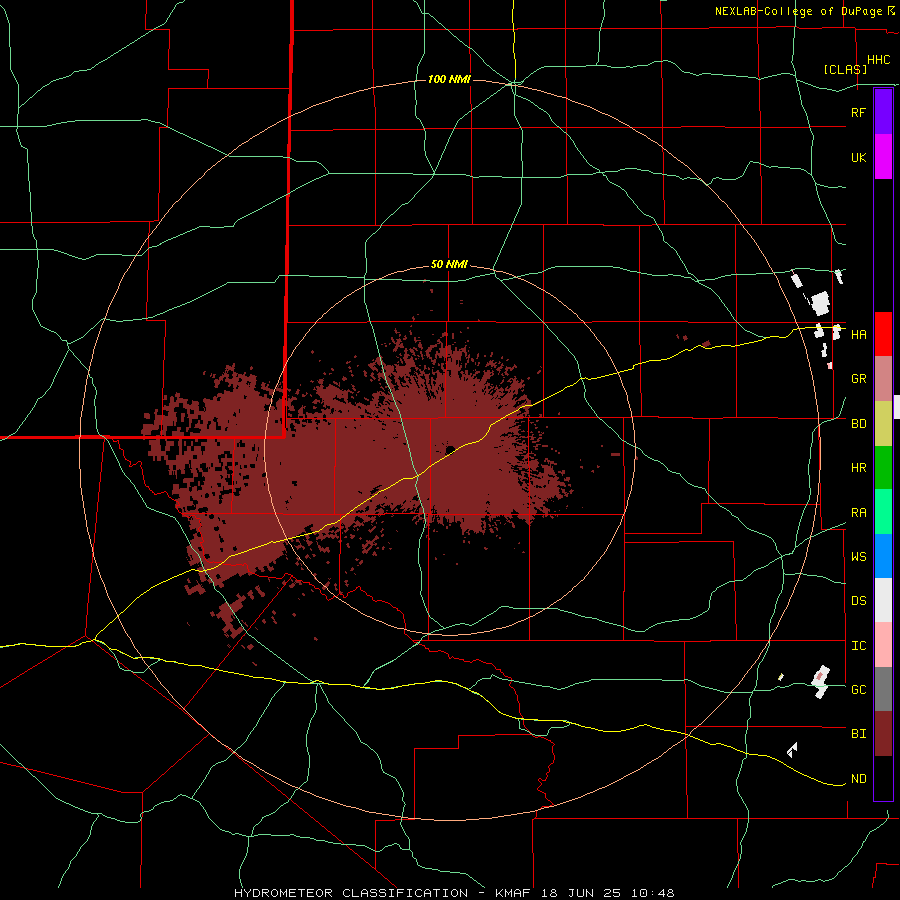
Task: Click the '50 NMI' range ring label
Action: (x=449, y=265)
